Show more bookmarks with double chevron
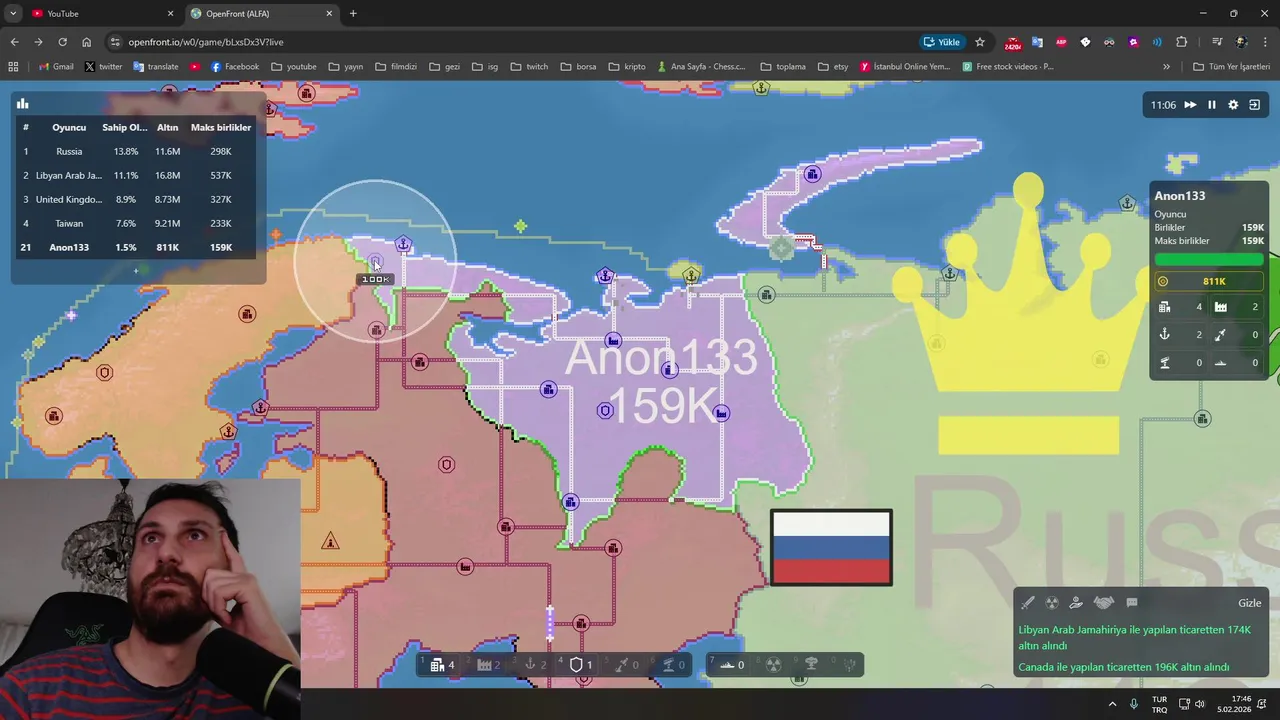Screen dimensions: 1280x720 point(1166,67)
